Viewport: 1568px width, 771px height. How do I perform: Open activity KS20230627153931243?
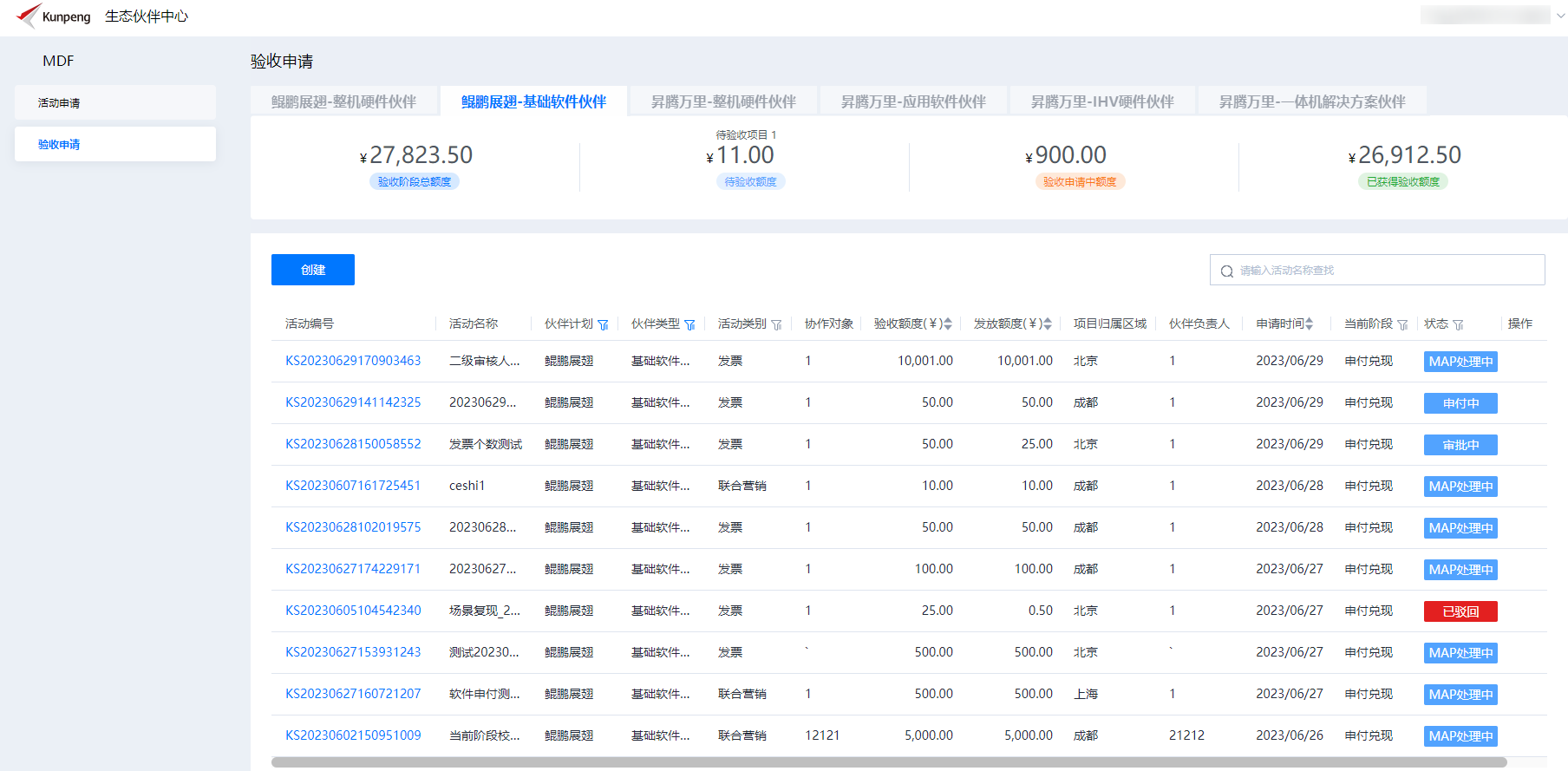coord(353,652)
